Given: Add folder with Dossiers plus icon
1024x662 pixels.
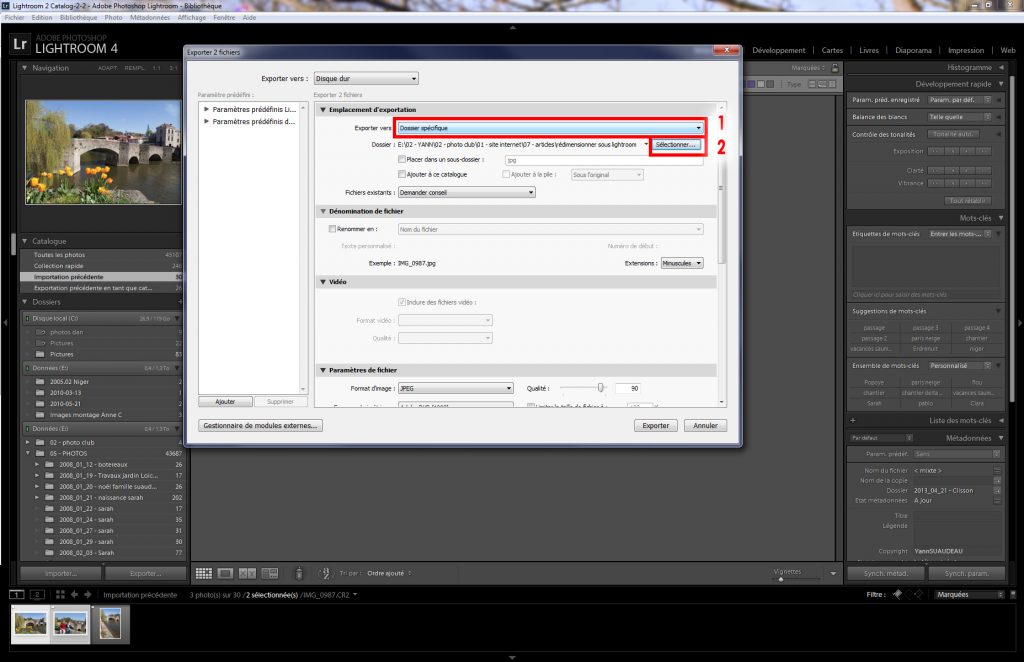Looking at the screenshot, I should pos(180,302).
